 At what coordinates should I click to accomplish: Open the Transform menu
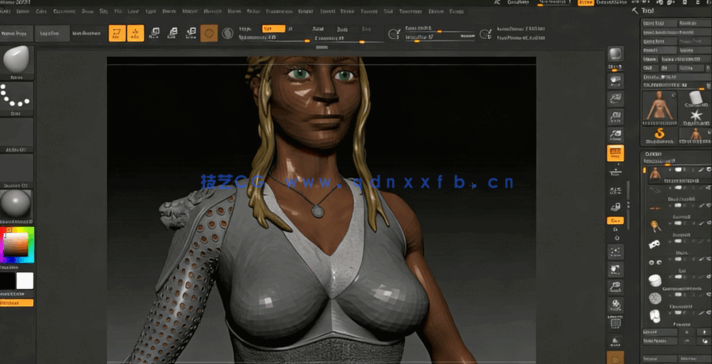[410, 11]
